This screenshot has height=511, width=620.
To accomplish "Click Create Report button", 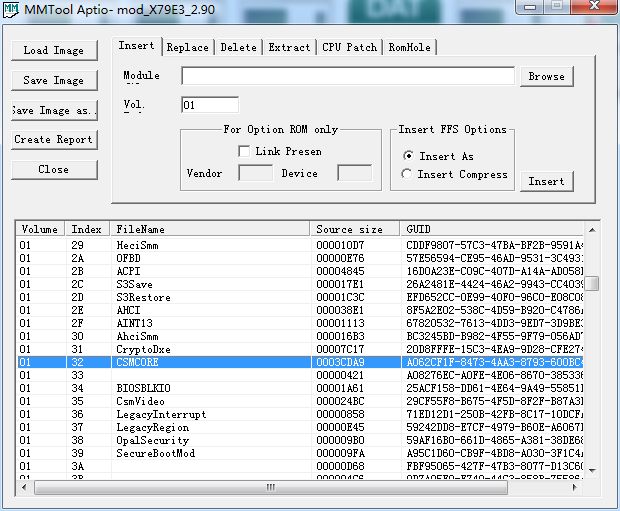I will (54, 140).
